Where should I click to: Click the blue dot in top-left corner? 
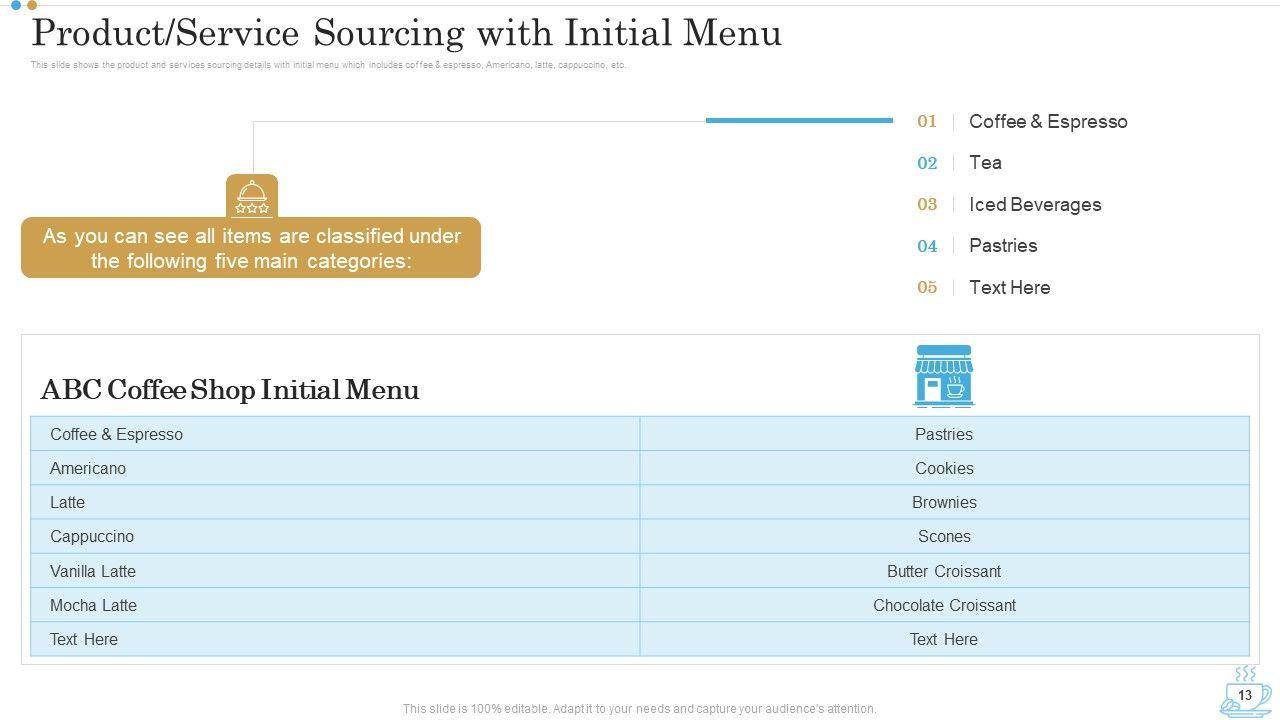pos(16,5)
